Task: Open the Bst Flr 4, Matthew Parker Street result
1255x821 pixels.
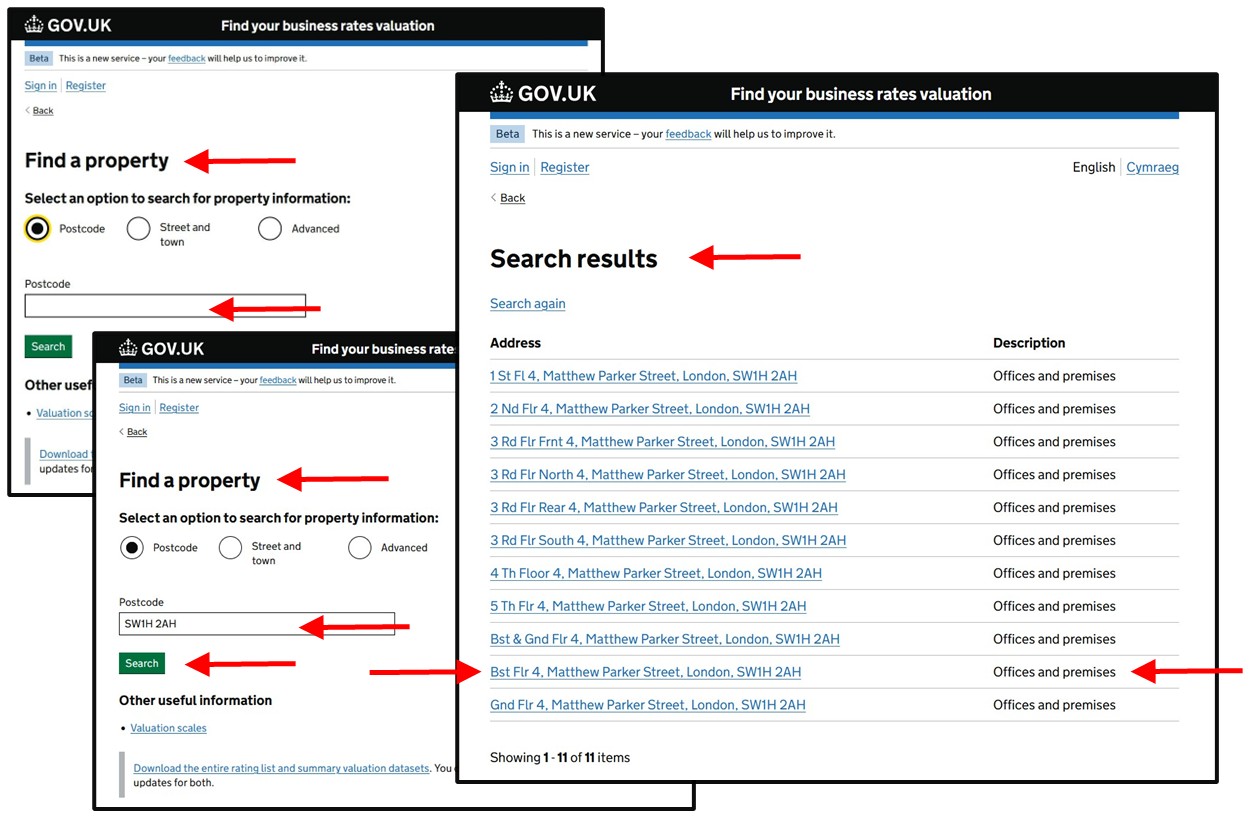Action: coord(645,672)
